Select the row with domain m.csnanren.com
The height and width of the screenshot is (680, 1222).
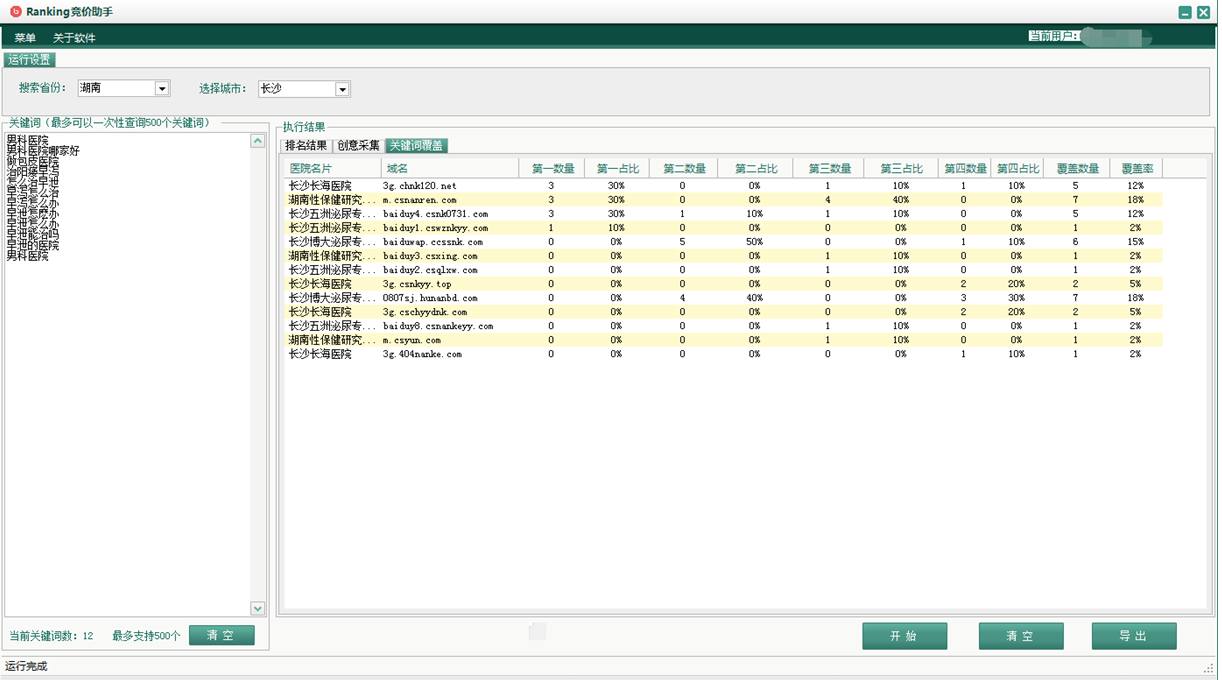(724, 200)
